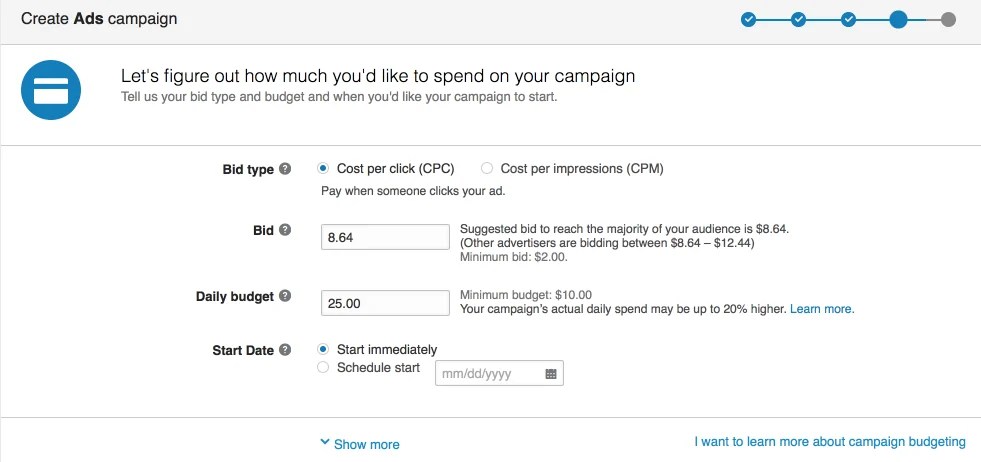Click the Start Date help icon

286,350
